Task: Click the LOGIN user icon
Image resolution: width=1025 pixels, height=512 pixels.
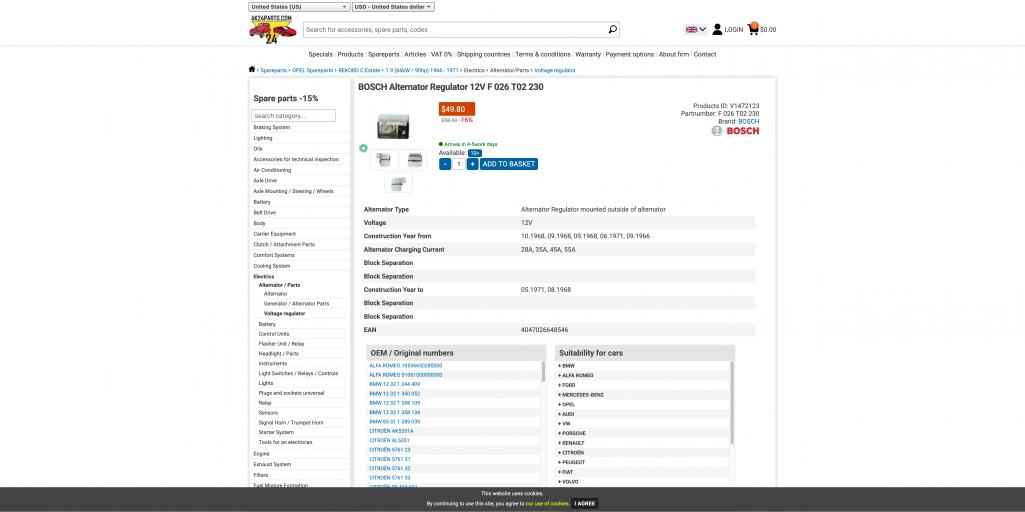Action: (x=717, y=29)
